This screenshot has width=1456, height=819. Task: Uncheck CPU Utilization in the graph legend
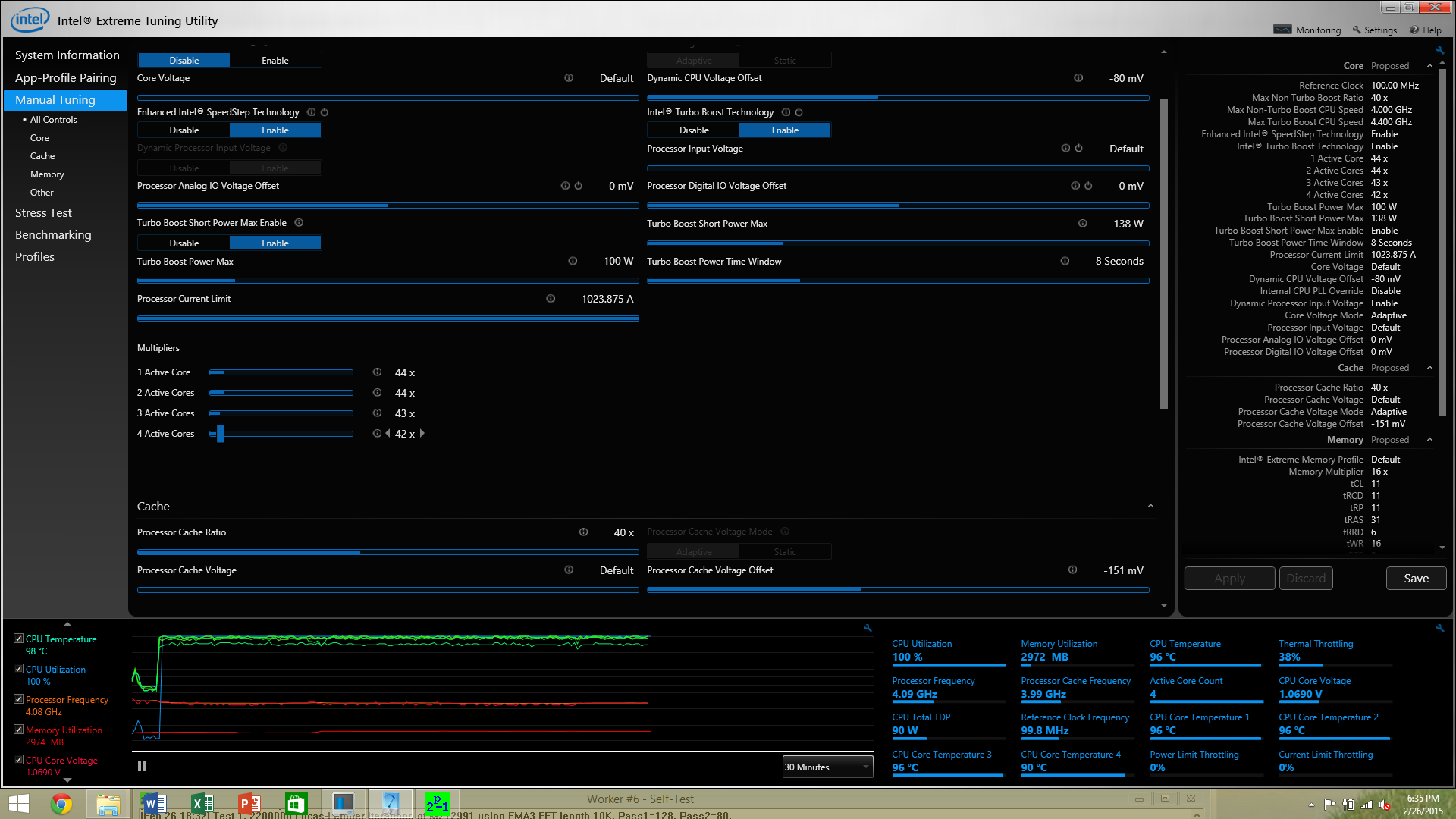tap(18, 669)
